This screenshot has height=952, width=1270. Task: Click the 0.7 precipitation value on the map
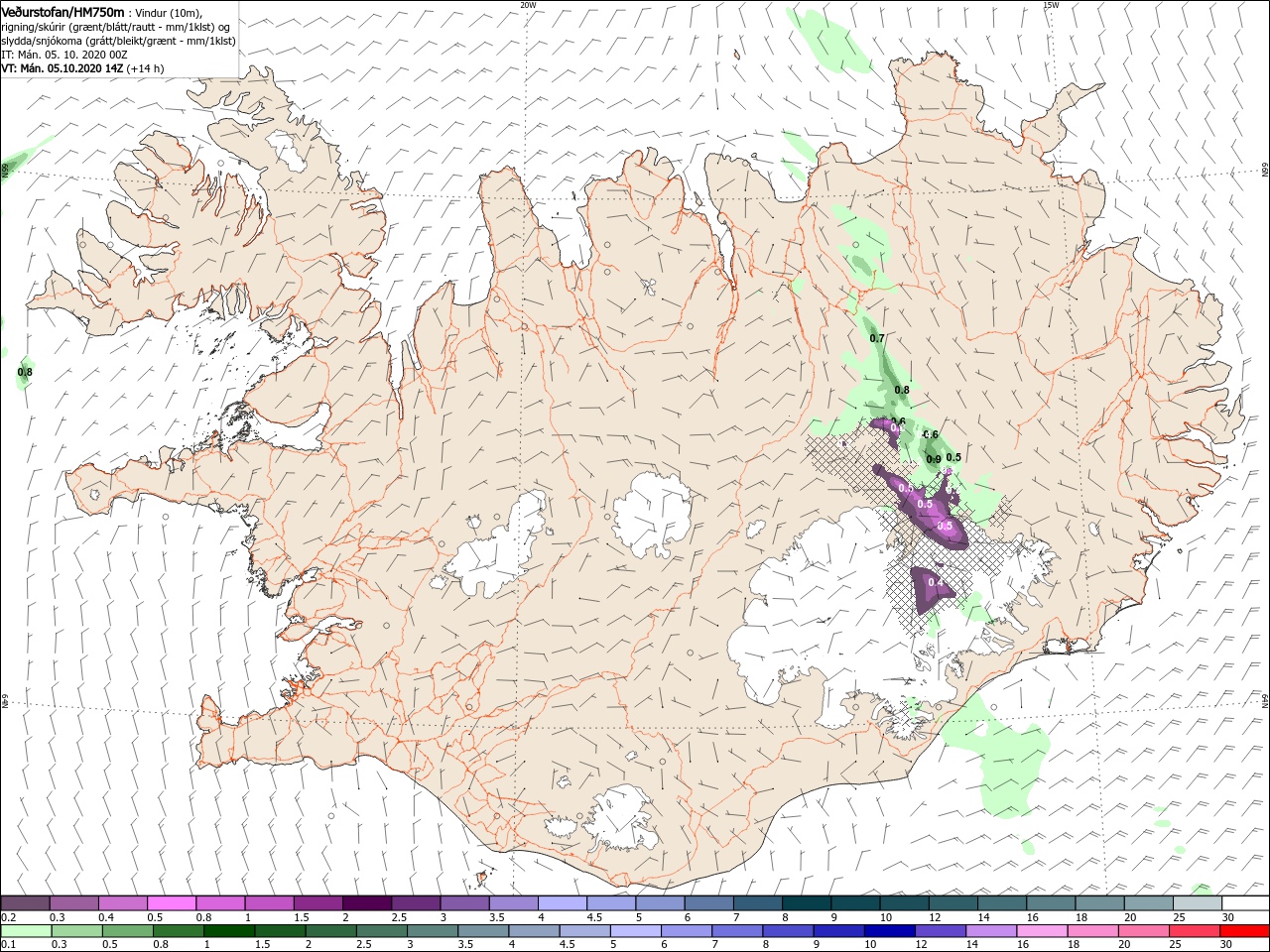(877, 339)
